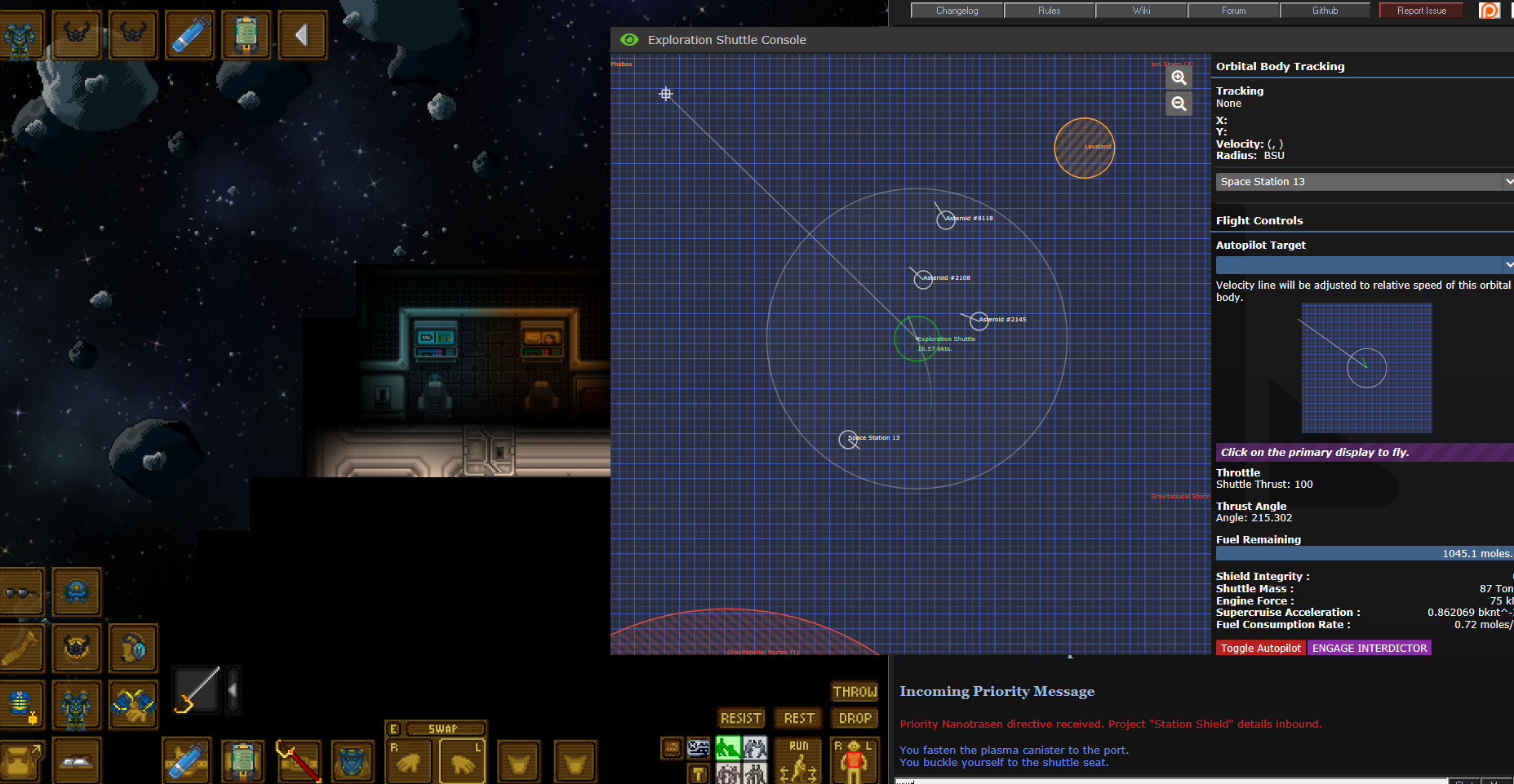The width and height of the screenshot is (1514, 784).
Task: Click the red staff back slot
Action: point(299,761)
